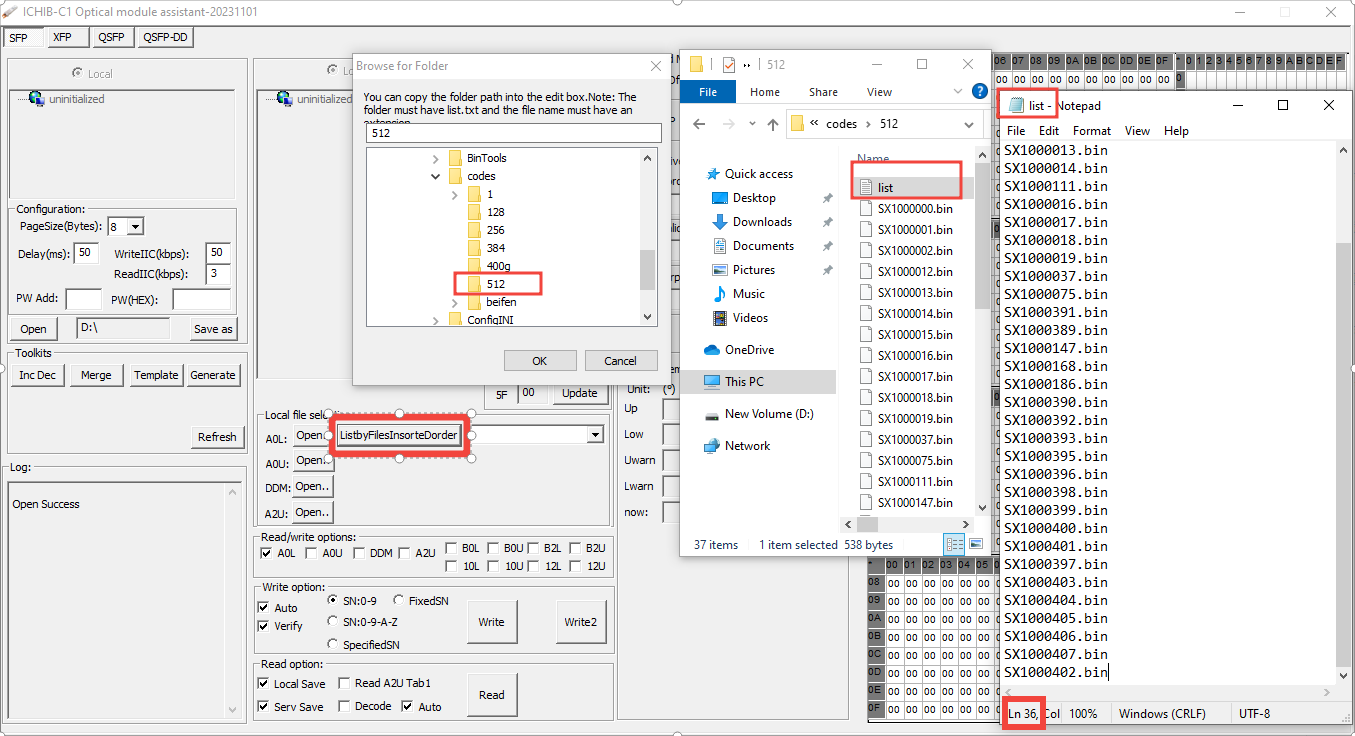The height and width of the screenshot is (736, 1355).
Task: Expand the ListbyFilesInsorteDorder combo box
Action: 596,434
